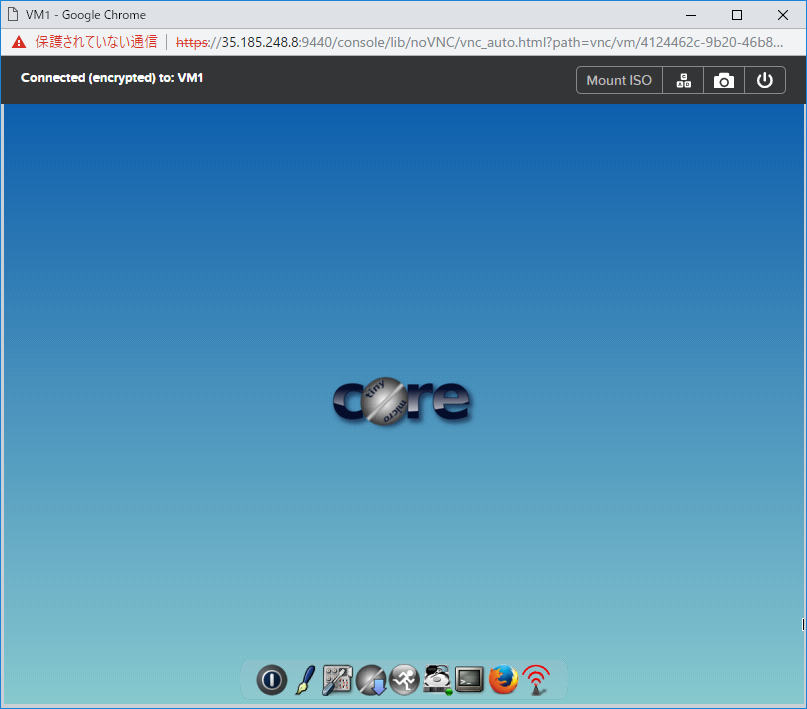
Task: Launch the Control Panel tools icon
Action: [x=338, y=680]
